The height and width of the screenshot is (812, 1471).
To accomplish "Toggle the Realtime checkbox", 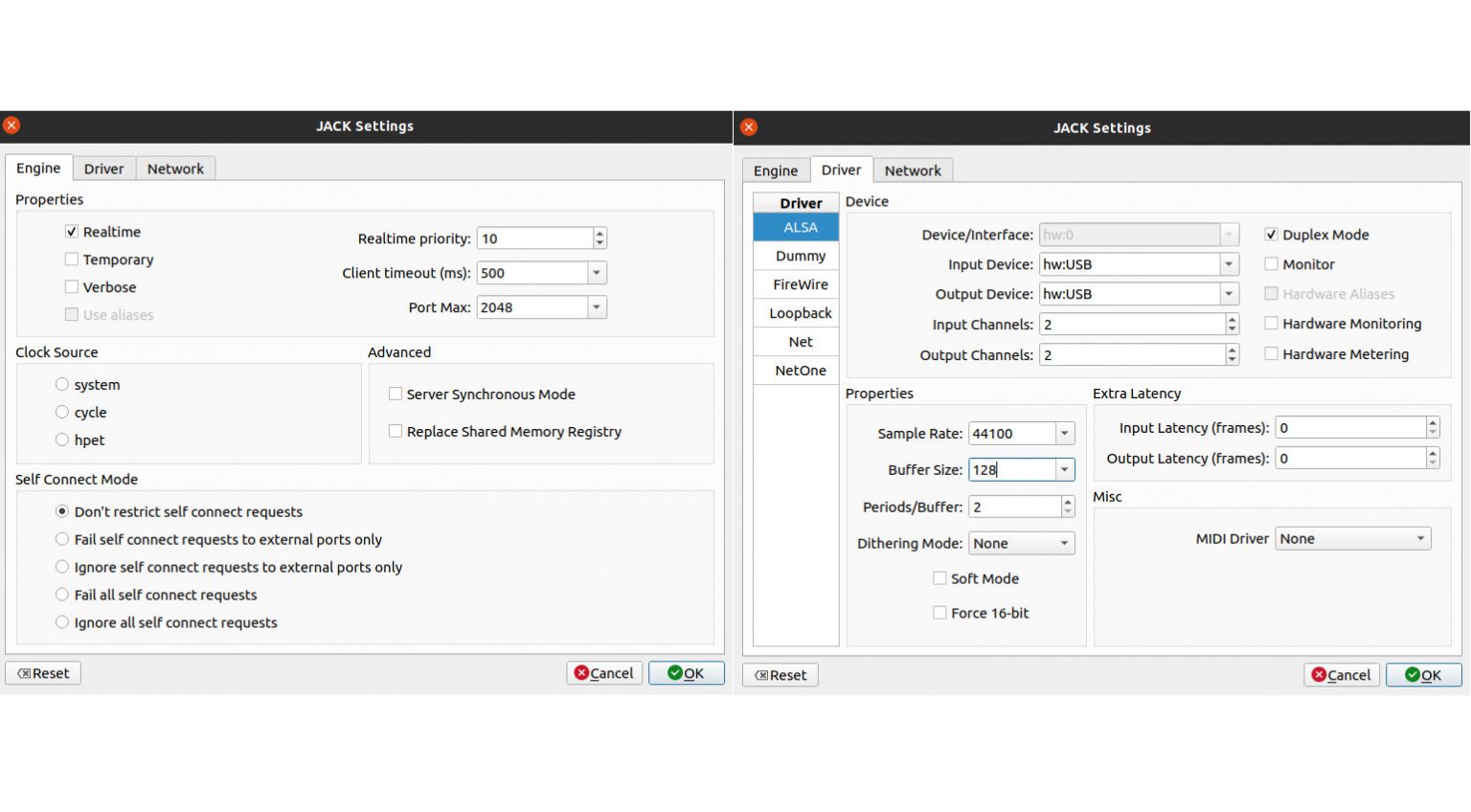I will (72, 232).
